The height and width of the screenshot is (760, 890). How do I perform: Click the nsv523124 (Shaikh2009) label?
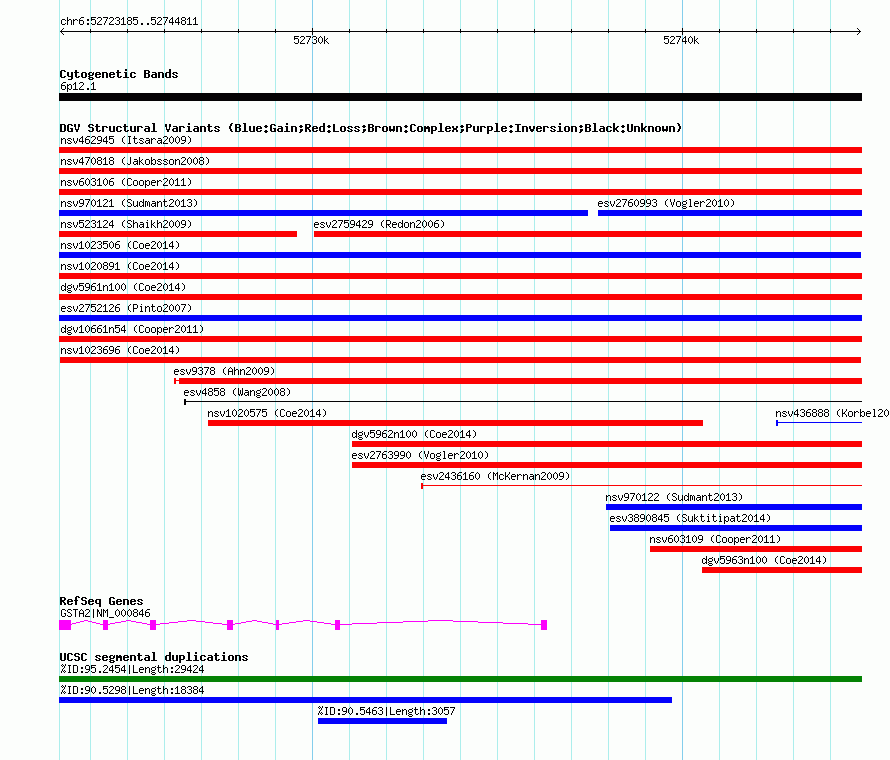click(126, 224)
